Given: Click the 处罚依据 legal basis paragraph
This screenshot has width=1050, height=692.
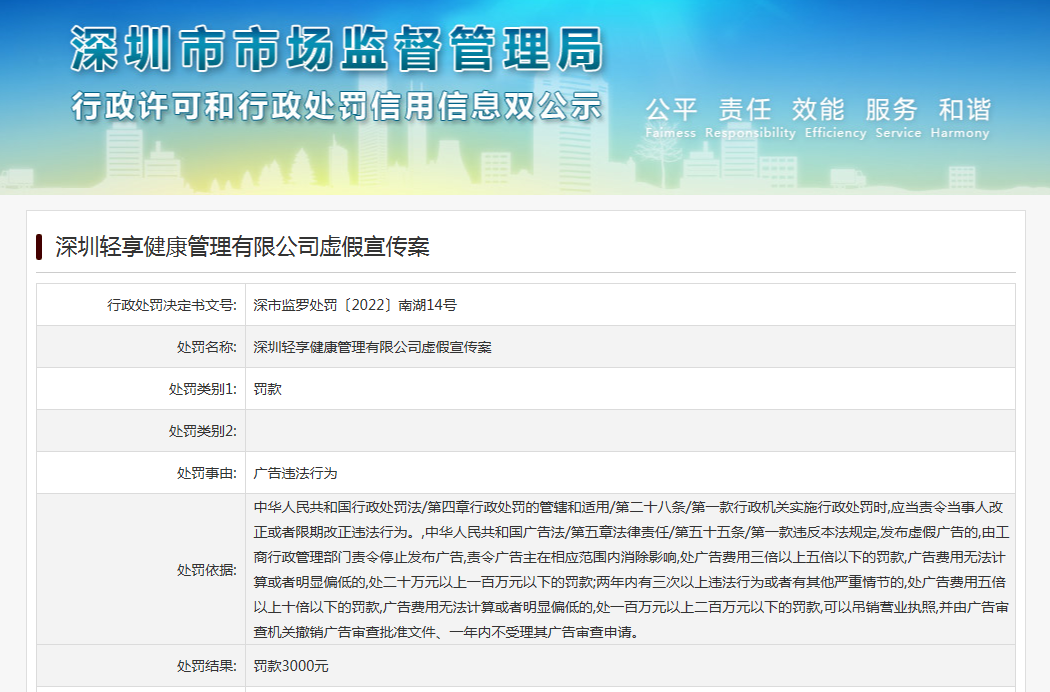Looking at the screenshot, I should pyautogui.click(x=631, y=569).
